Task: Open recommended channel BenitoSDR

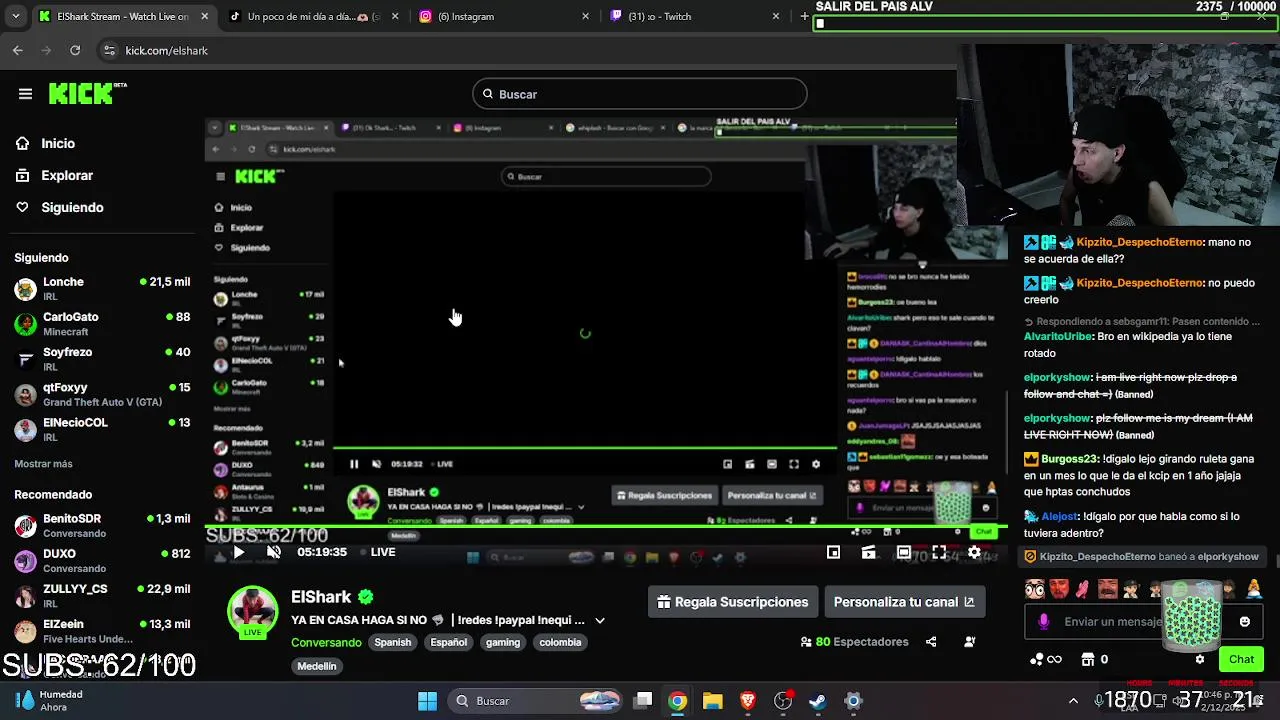Action: coord(102,526)
